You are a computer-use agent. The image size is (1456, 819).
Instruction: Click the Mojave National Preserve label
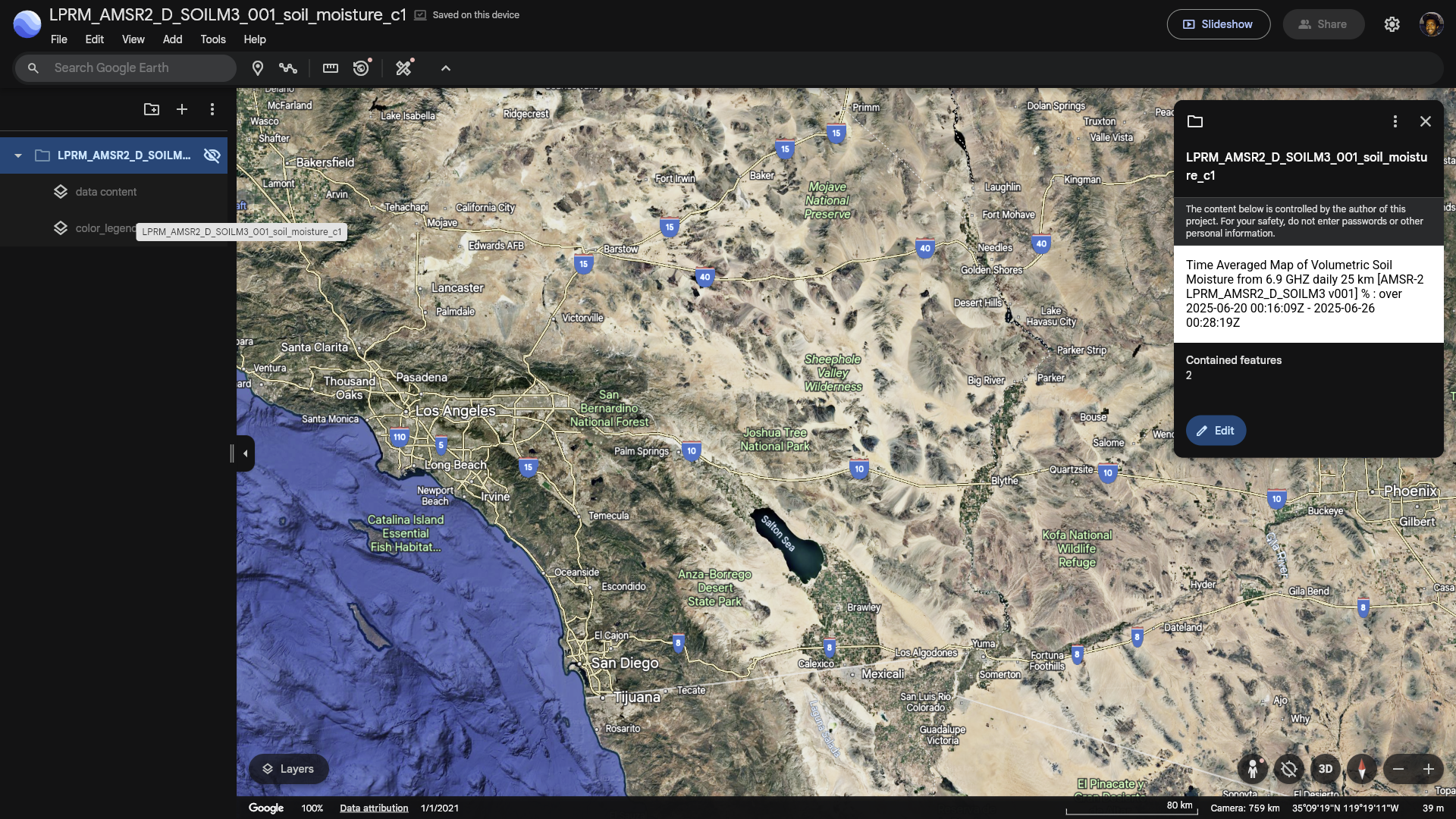point(827,200)
